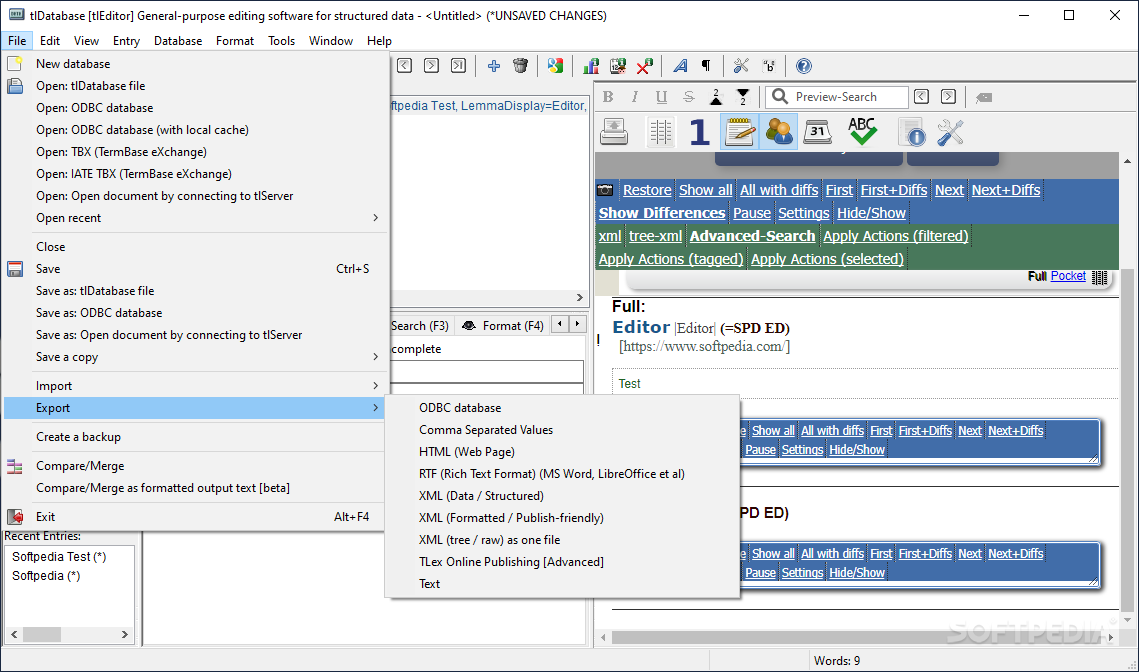Go to previous preview search result

[x=922, y=97]
